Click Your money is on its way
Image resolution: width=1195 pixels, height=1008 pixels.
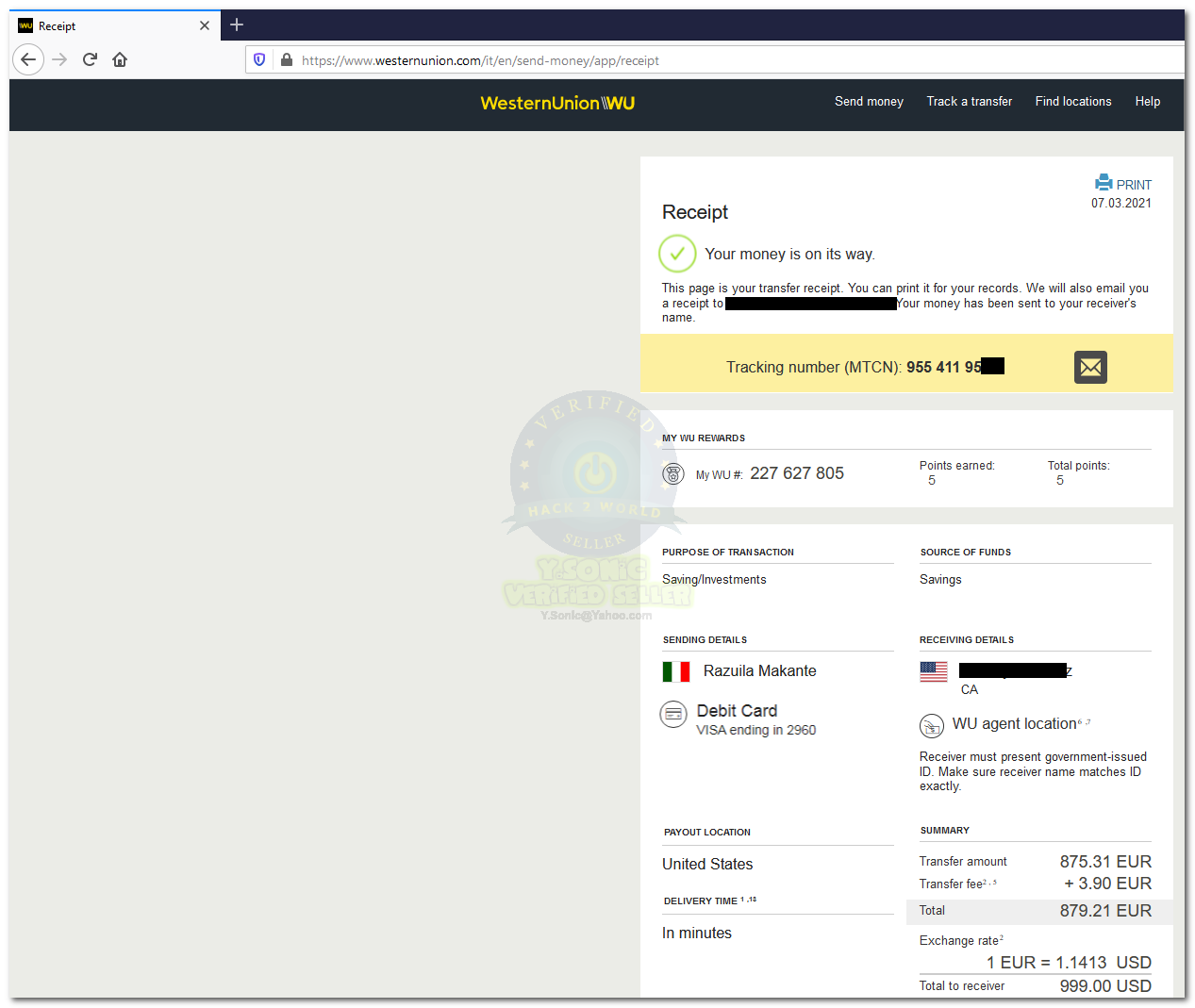[x=789, y=255]
